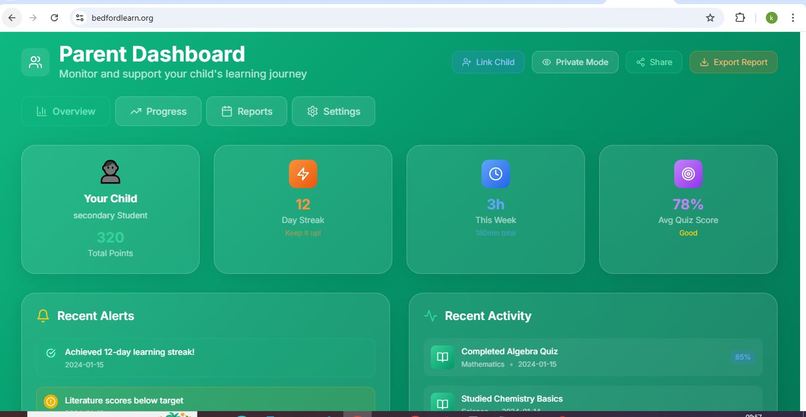Click the orange Day Streak lightning icon
Image resolution: width=806 pixels, height=417 pixels.
click(303, 174)
